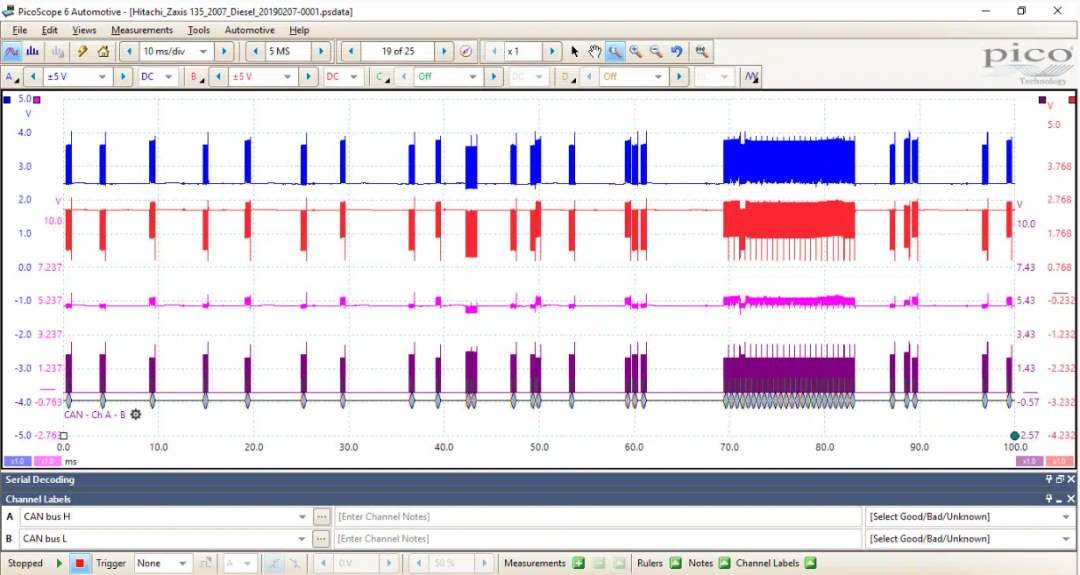Click the math channels waveform icon
Image resolution: width=1080 pixels, height=575 pixels.
tap(751, 77)
